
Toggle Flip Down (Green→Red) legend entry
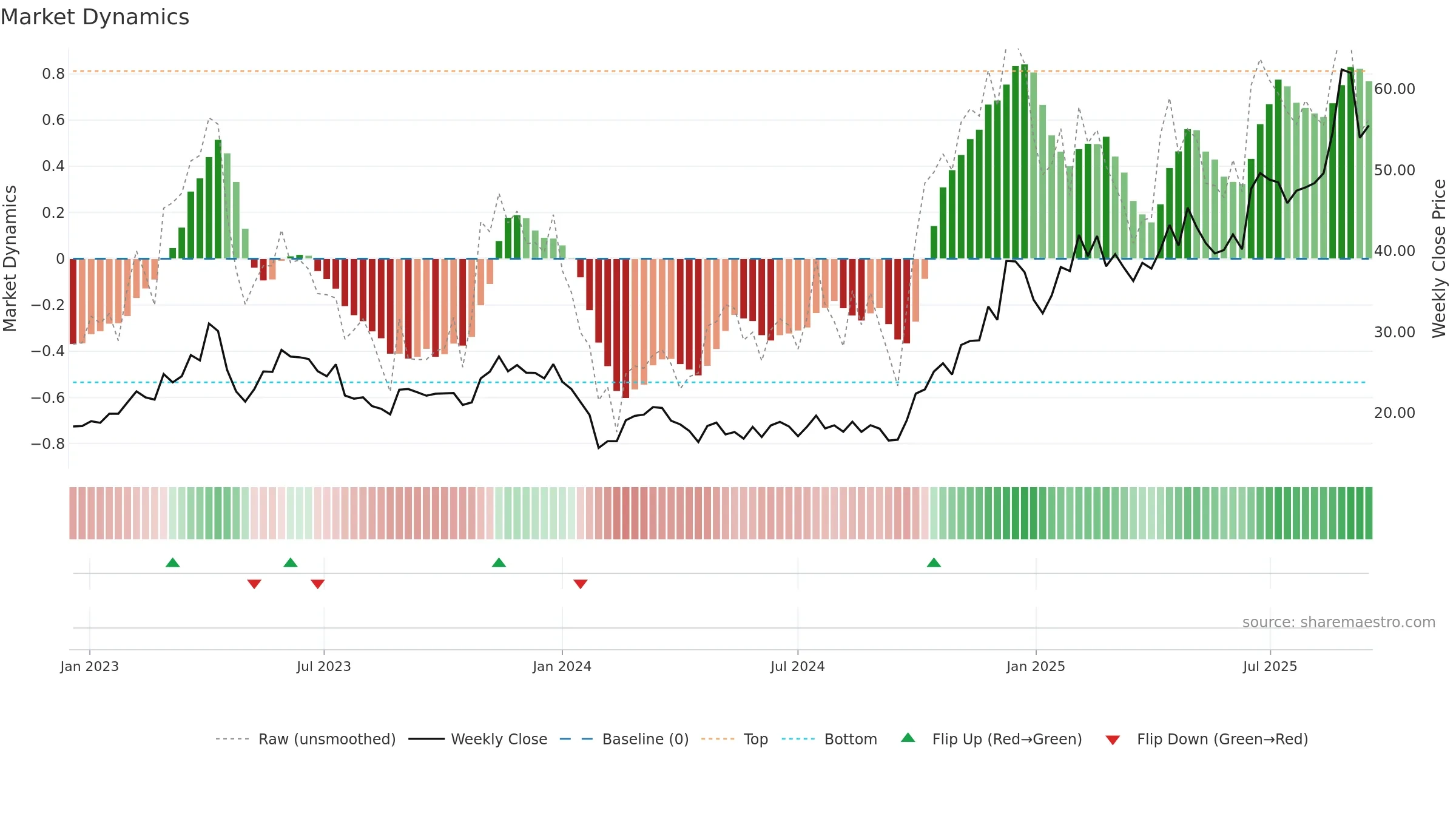tap(1206, 739)
